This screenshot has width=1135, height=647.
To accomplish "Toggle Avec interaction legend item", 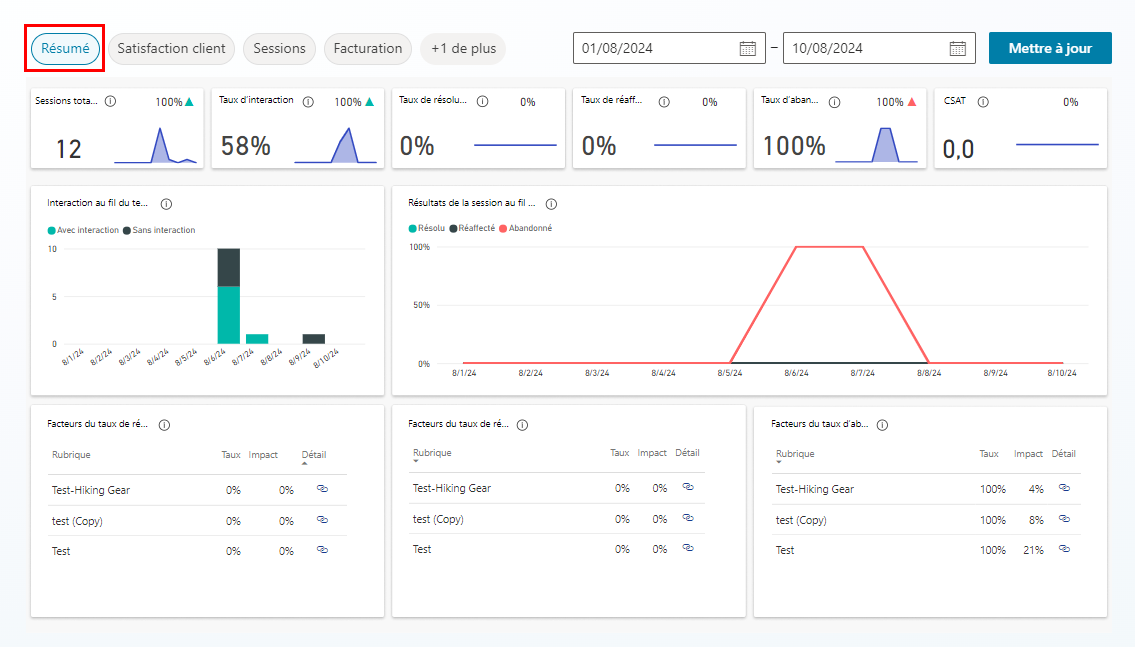I will [x=83, y=230].
